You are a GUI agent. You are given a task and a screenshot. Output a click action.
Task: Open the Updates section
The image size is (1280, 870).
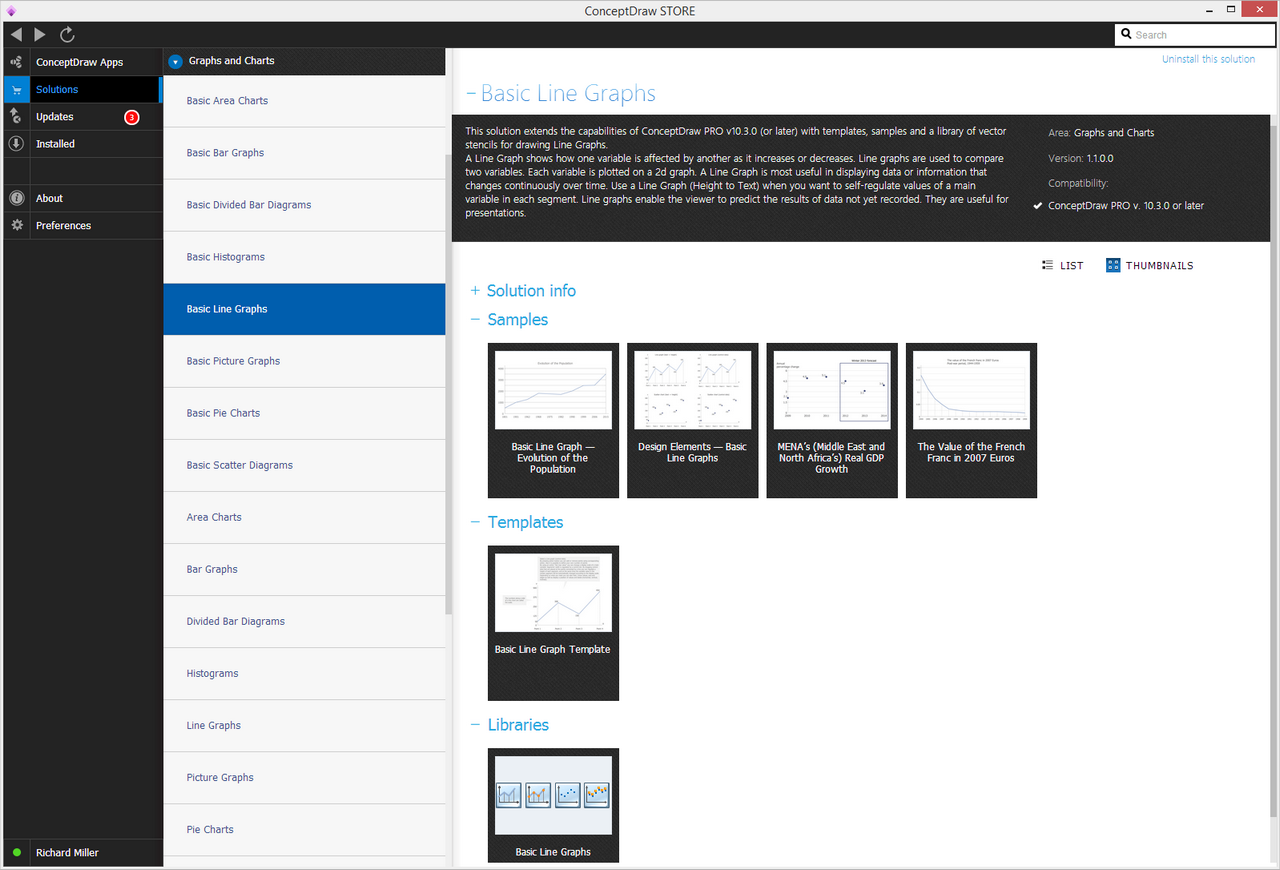click(x=55, y=117)
